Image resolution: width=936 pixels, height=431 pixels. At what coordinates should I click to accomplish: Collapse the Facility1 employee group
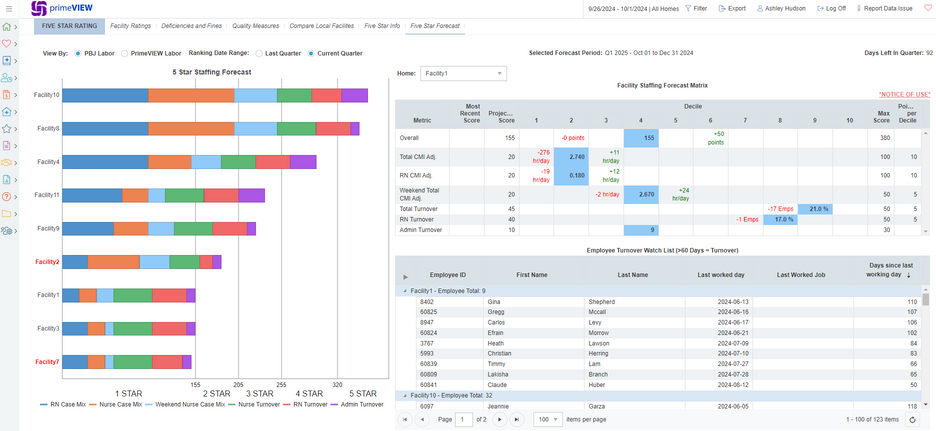405,291
